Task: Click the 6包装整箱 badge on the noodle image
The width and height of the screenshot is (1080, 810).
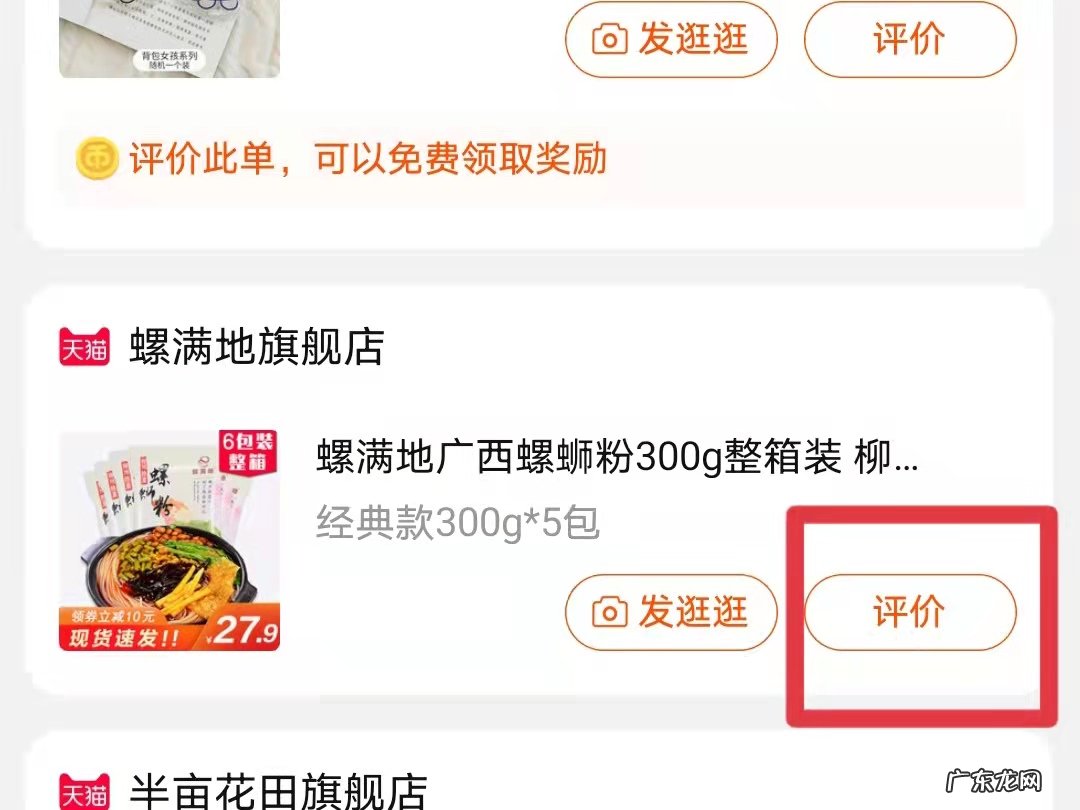Action: point(247,452)
